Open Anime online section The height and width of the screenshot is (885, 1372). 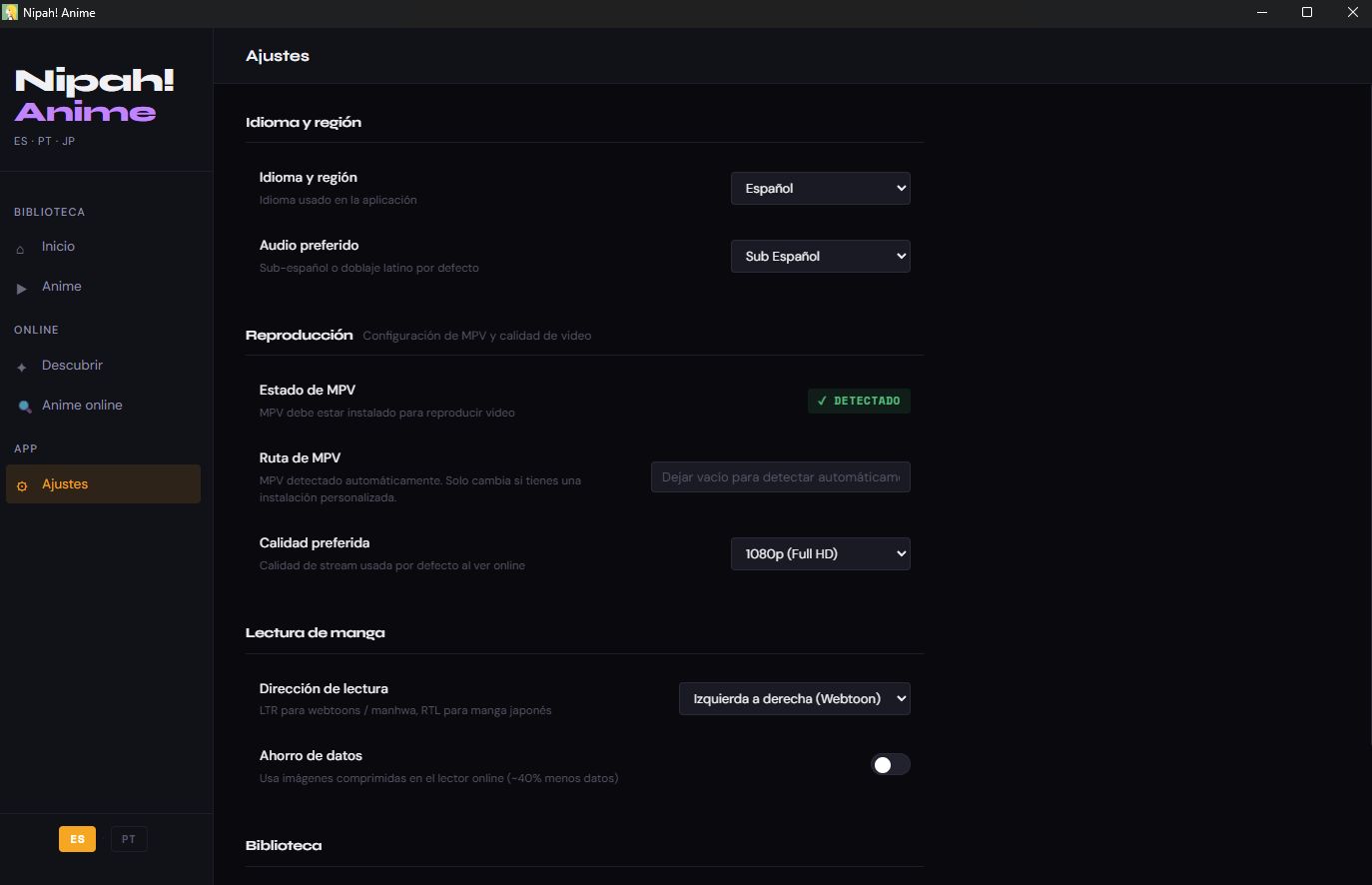(x=82, y=406)
